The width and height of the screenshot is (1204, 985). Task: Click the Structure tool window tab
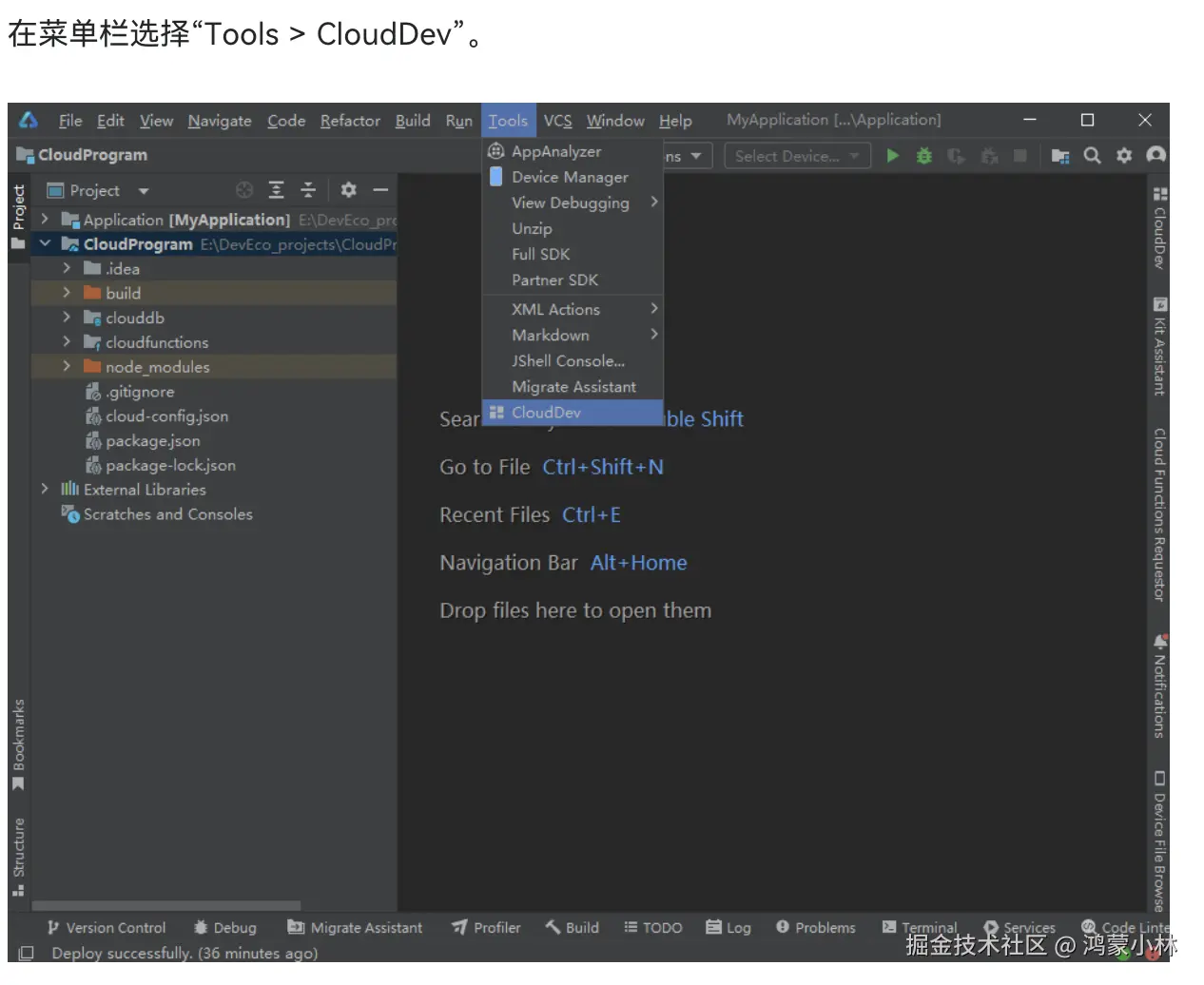click(x=18, y=857)
